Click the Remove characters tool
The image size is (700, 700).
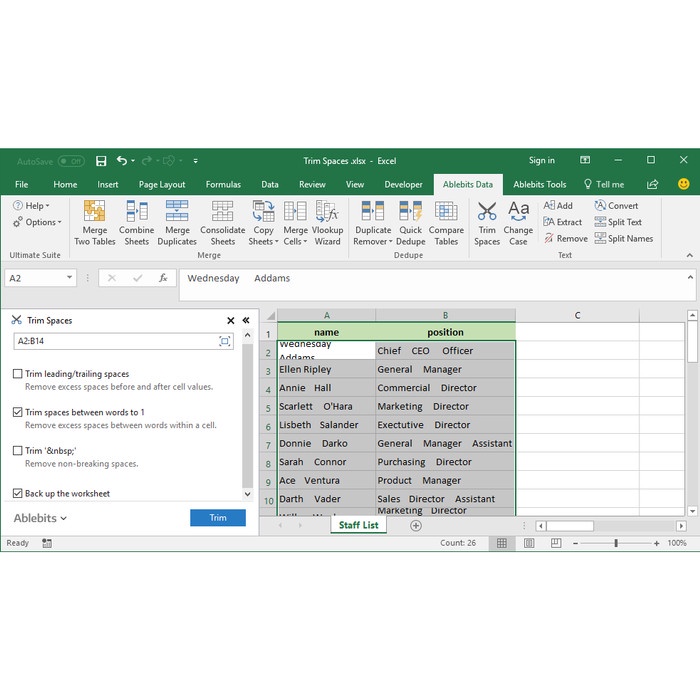coord(565,238)
